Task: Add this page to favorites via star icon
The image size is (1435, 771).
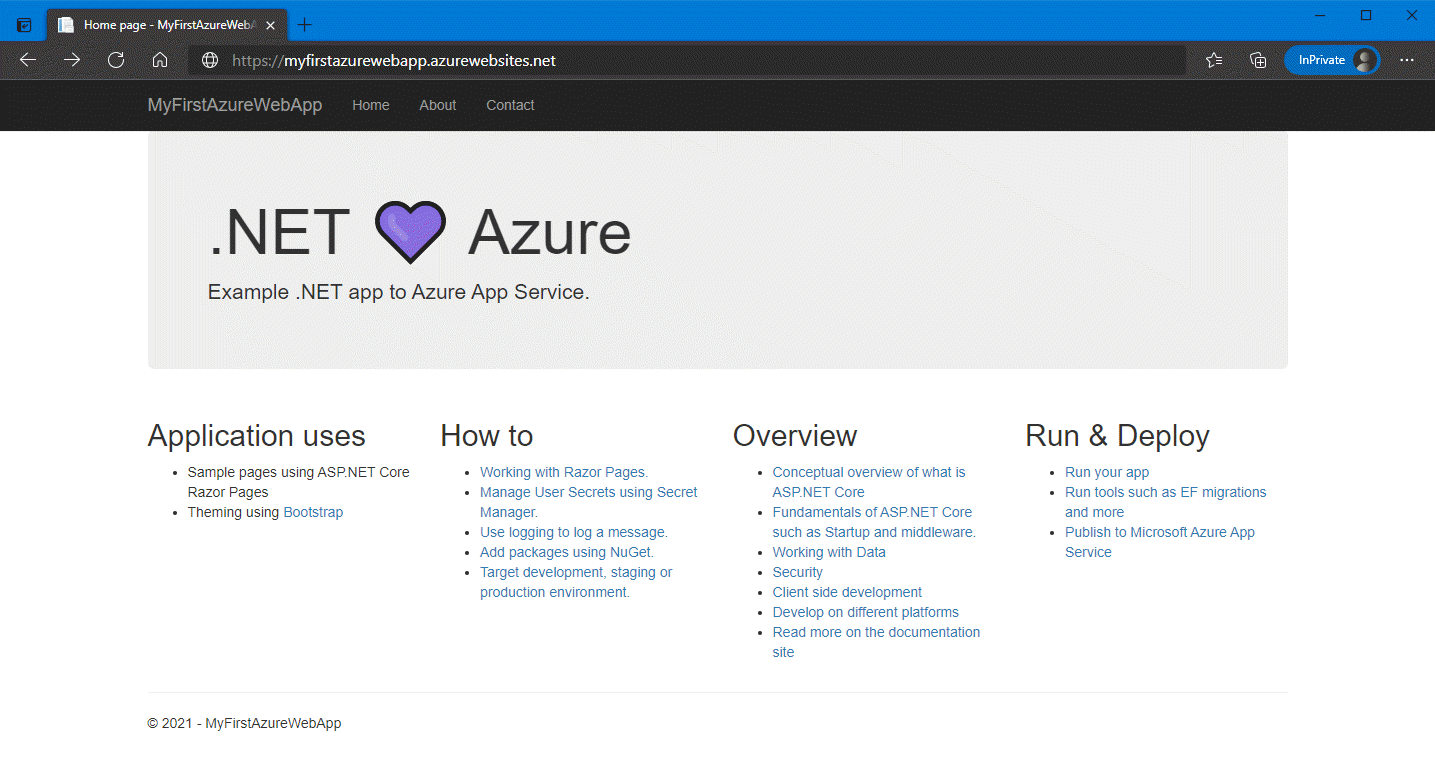Action: coord(1213,60)
